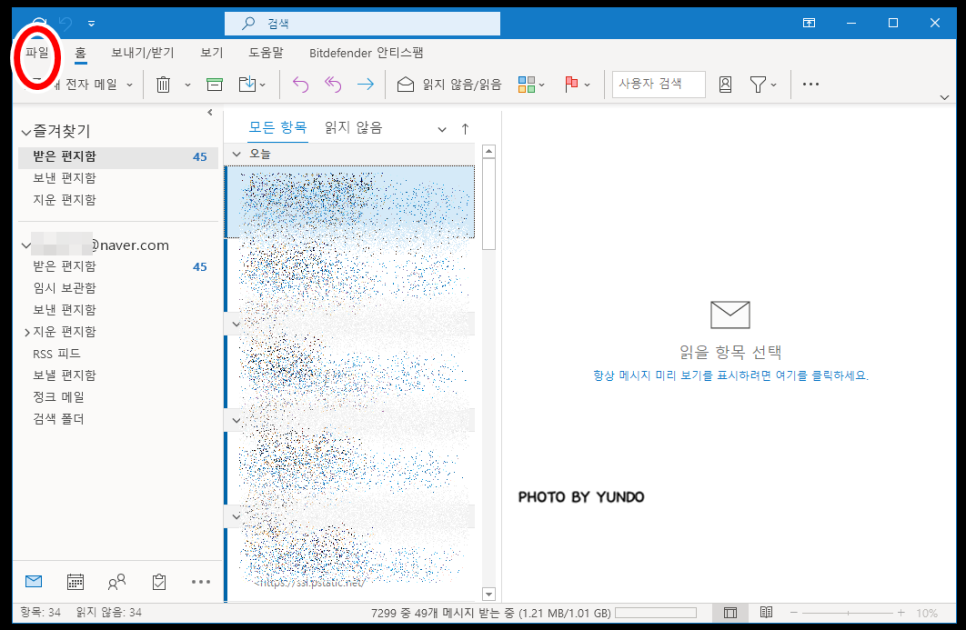
Task: Open the Delete trash can icon
Action: [163, 84]
